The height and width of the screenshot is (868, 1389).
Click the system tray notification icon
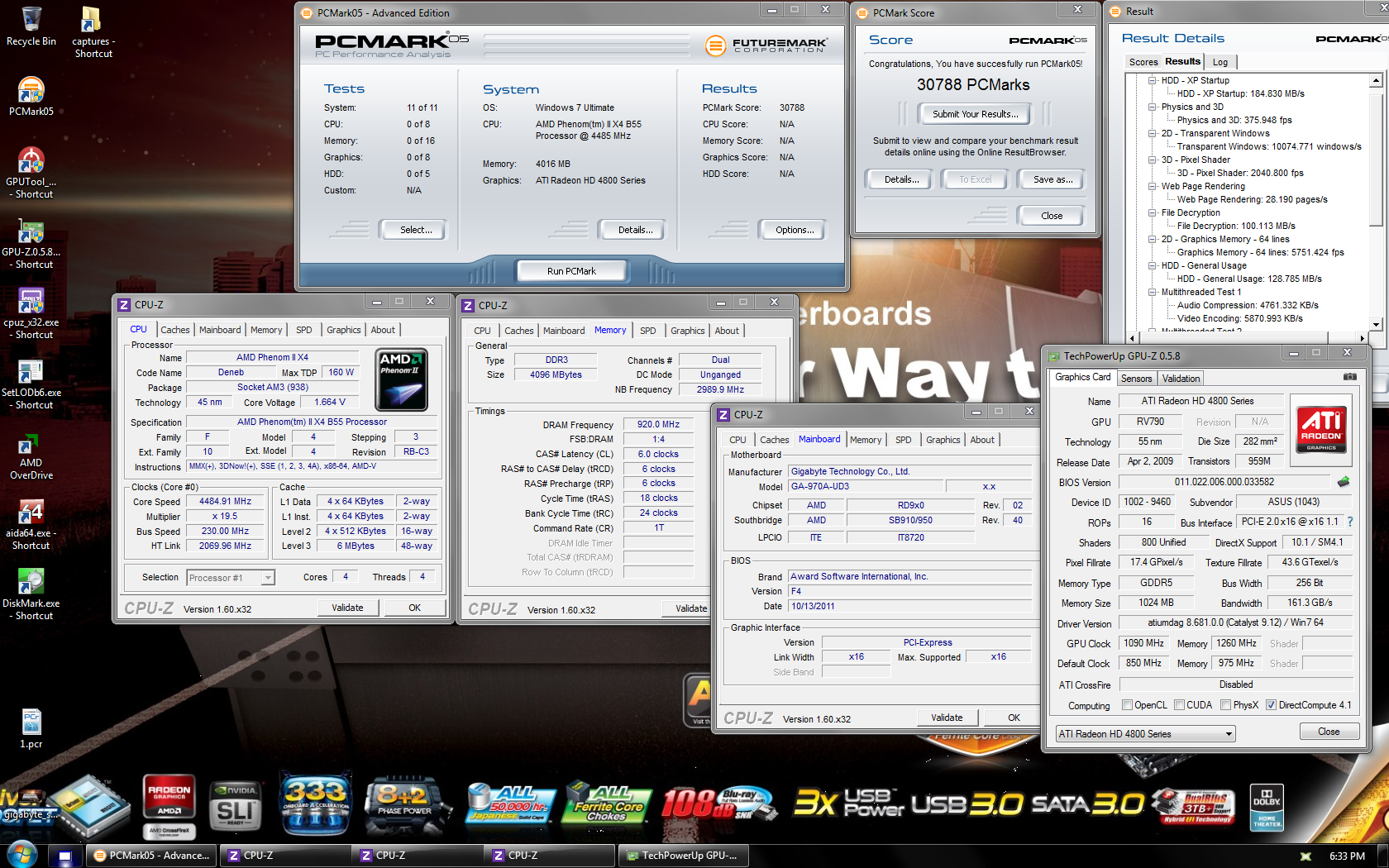pos(1305,856)
